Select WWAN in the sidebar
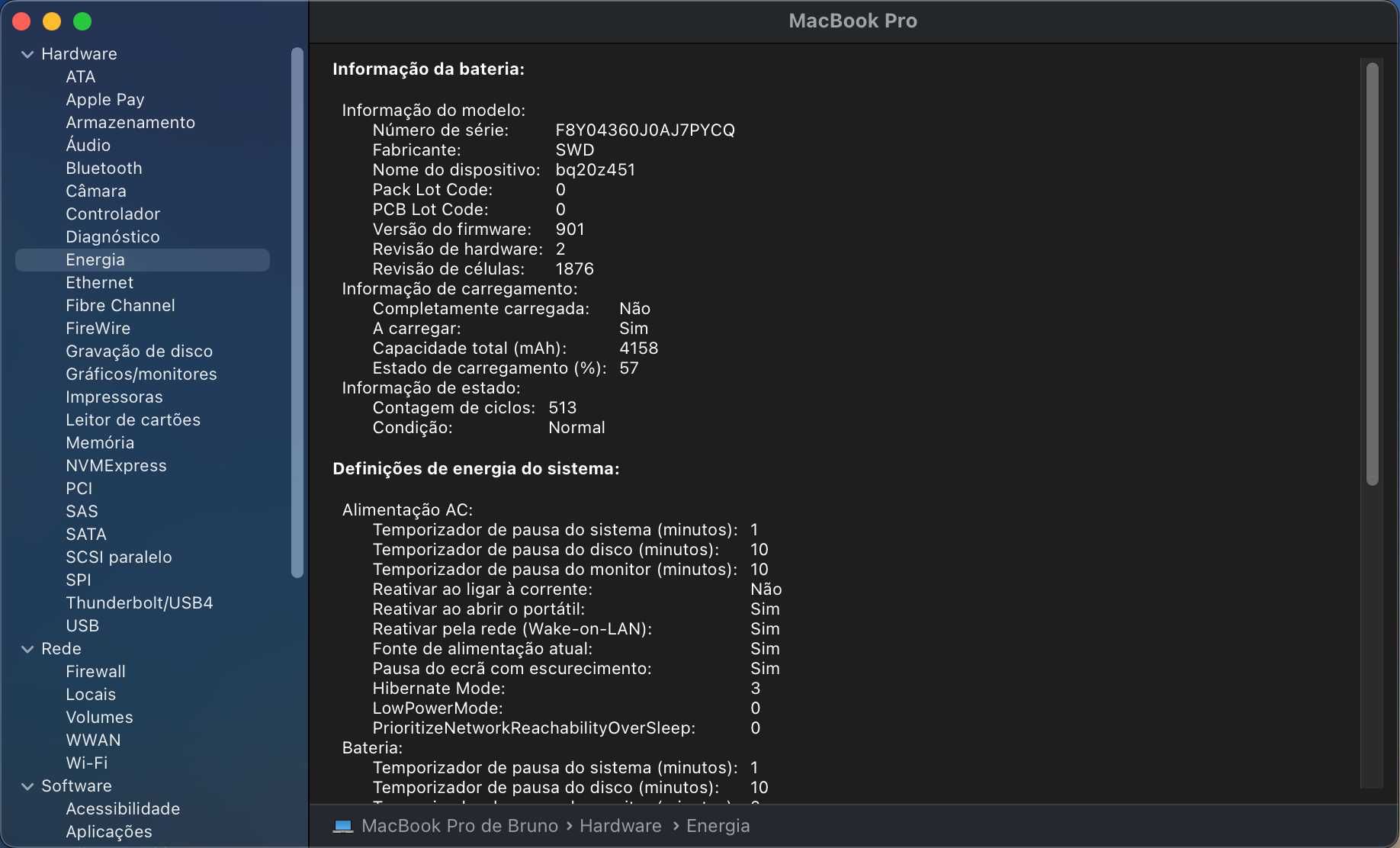The height and width of the screenshot is (848, 1400). (x=93, y=740)
